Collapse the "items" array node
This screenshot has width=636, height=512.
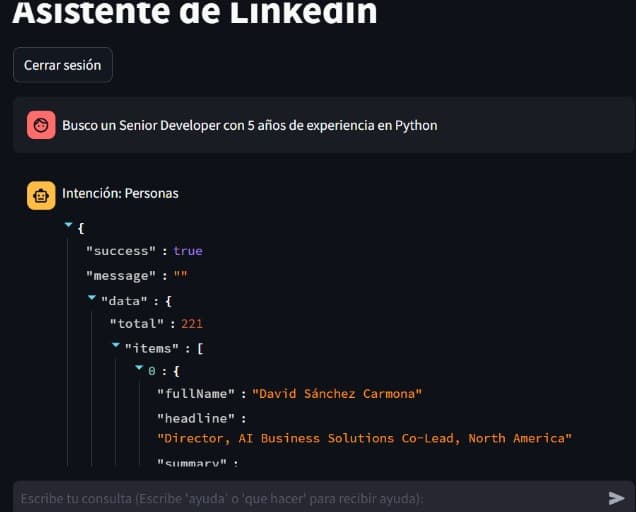(x=116, y=345)
